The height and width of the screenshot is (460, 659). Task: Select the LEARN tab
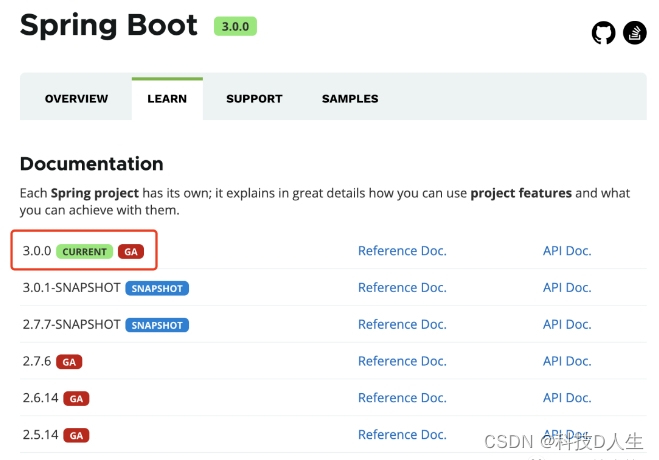tap(167, 99)
